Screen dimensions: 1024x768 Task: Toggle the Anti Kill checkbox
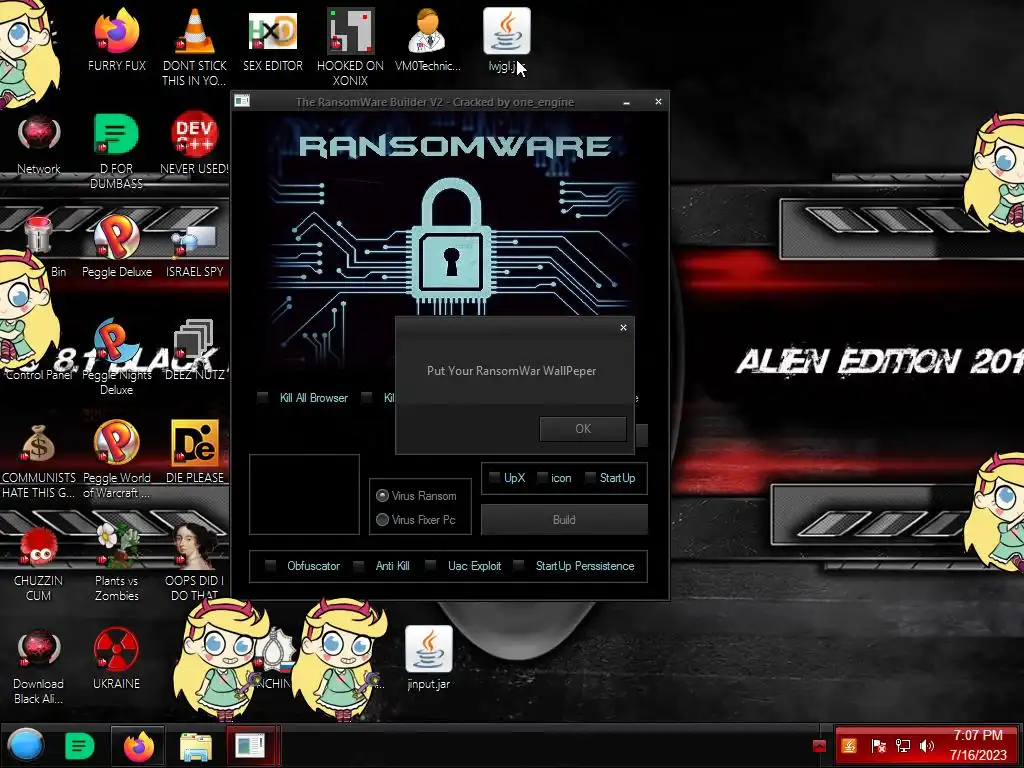pos(359,566)
